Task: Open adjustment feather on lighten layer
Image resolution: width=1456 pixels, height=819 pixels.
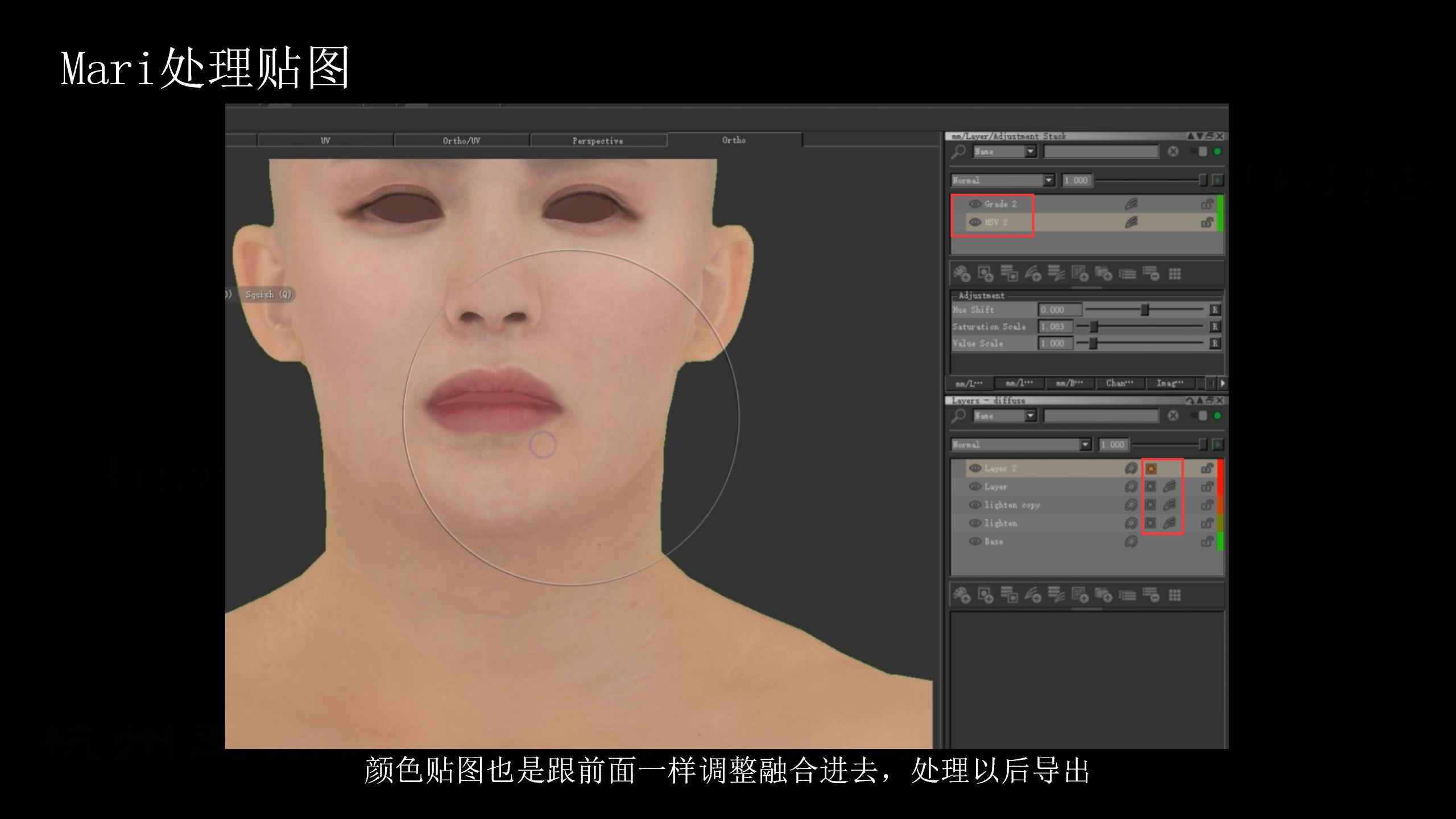Action: tap(1170, 523)
